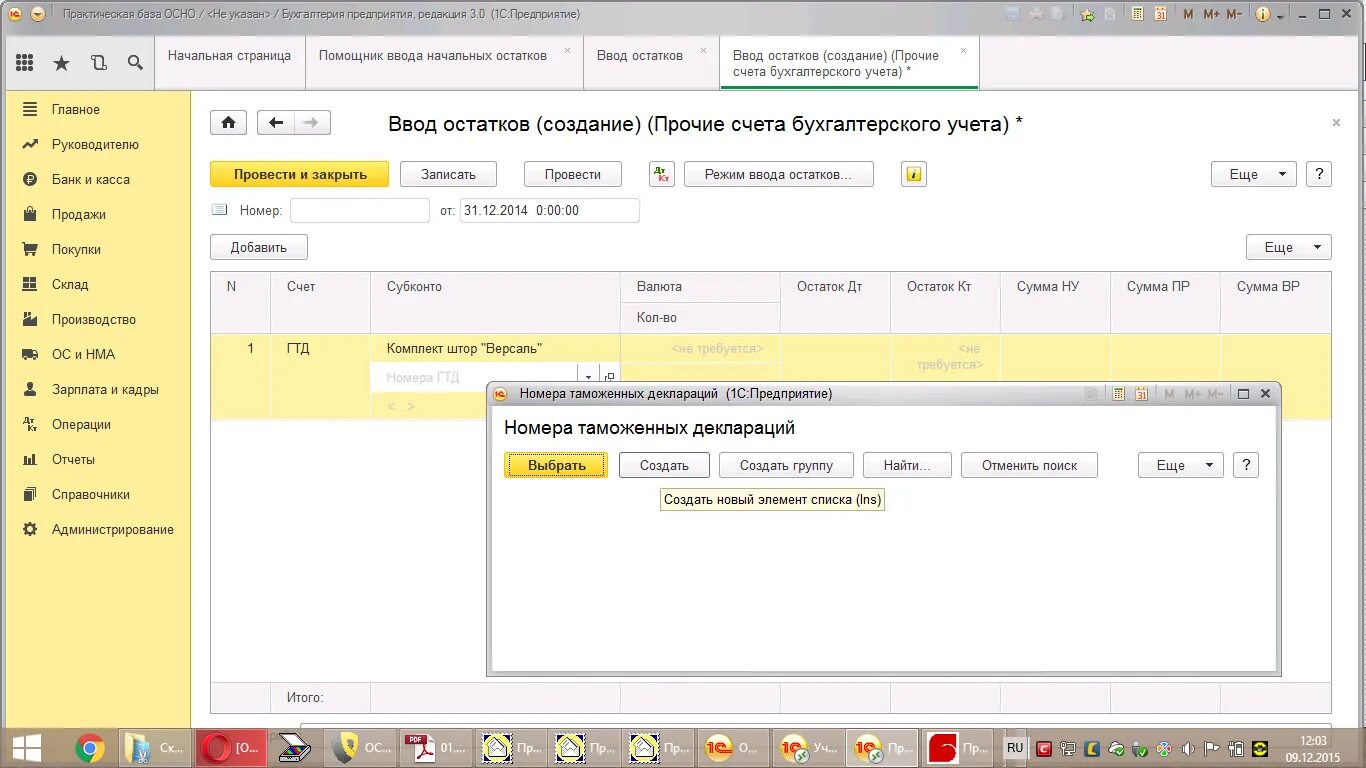
Task: Open the Отчеты section
Action: pyautogui.click(x=73, y=459)
